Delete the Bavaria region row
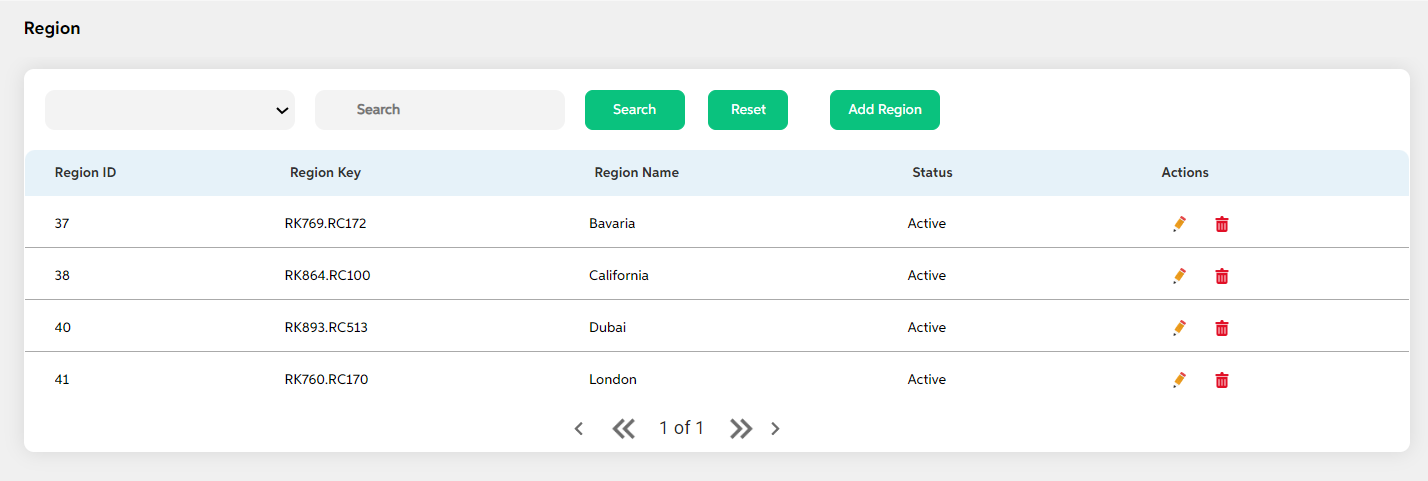 point(1222,224)
